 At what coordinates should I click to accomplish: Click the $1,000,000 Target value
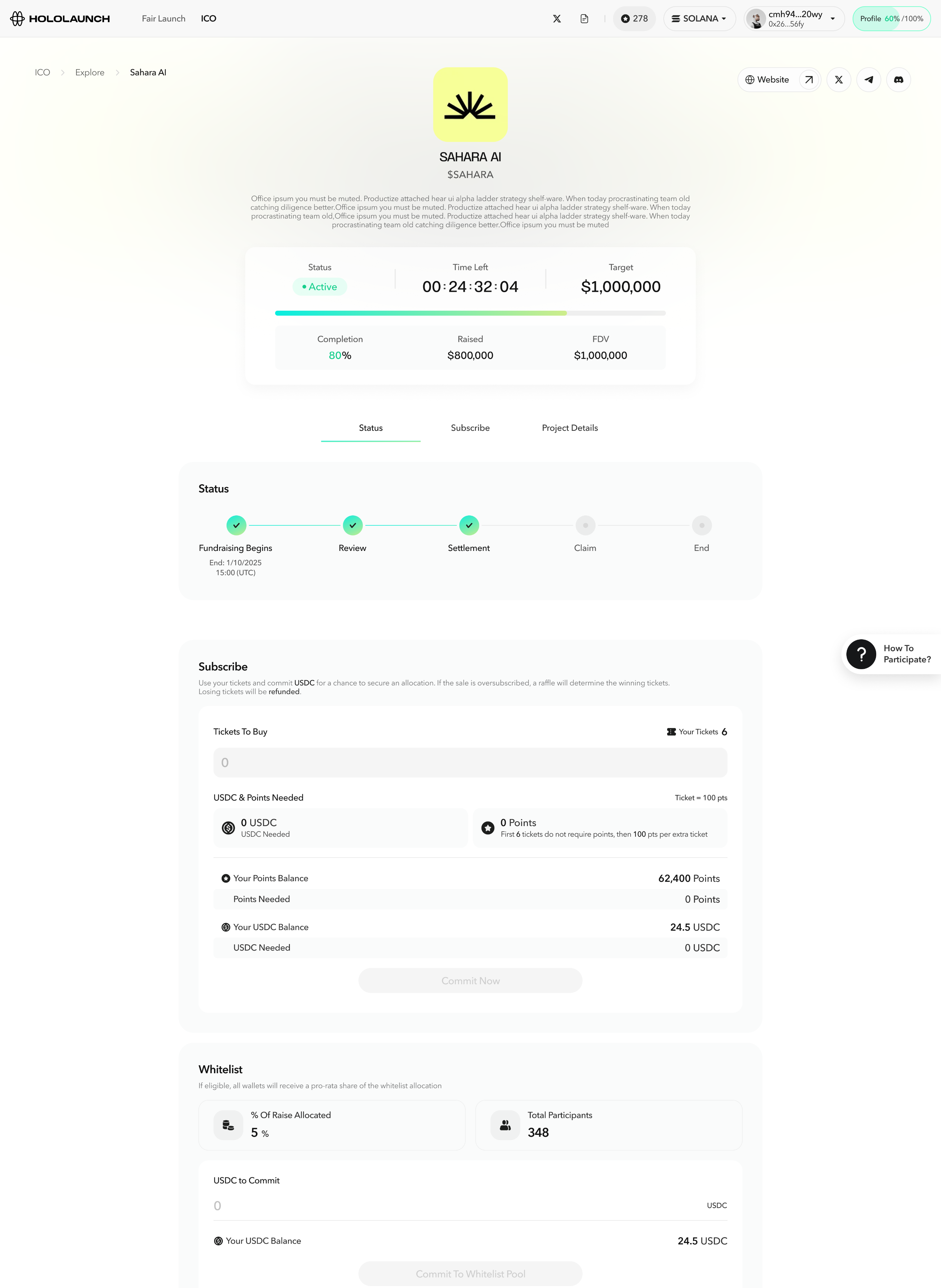[621, 286]
